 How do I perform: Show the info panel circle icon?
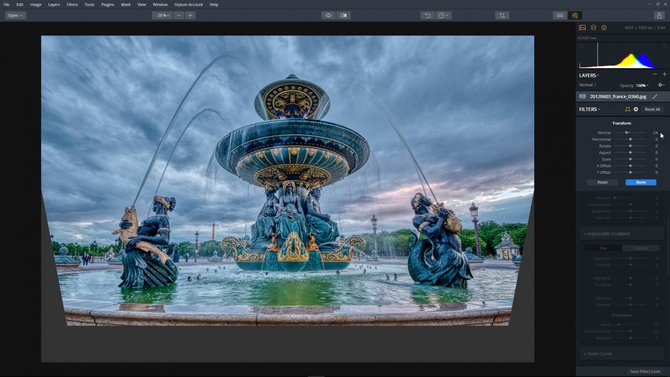604,28
